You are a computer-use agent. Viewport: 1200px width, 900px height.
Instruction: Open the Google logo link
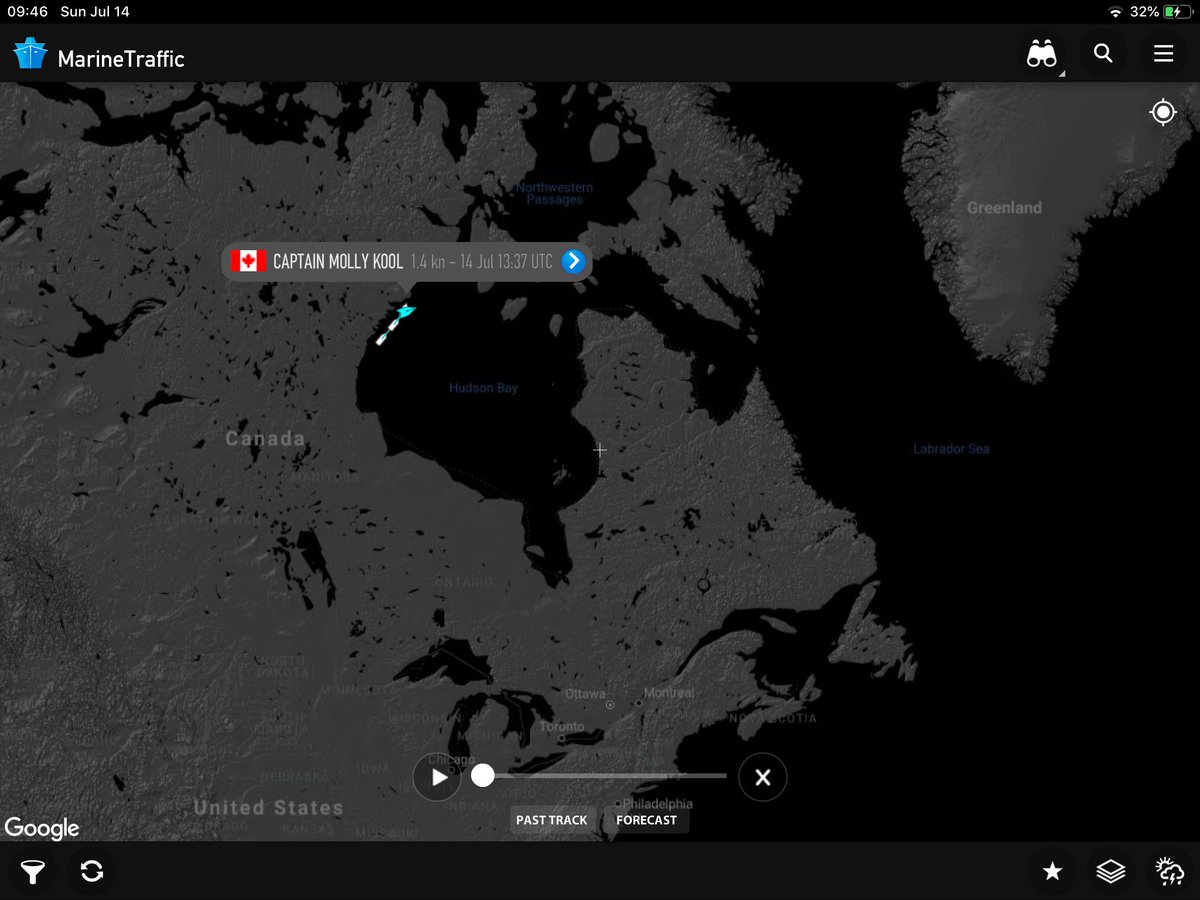[x=43, y=829]
